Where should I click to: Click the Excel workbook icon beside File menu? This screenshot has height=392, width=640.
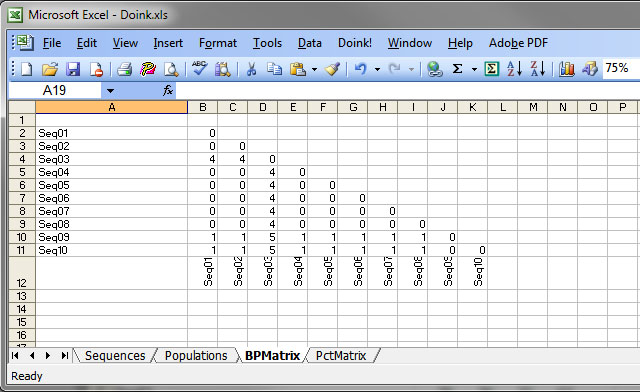pos(25,42)
